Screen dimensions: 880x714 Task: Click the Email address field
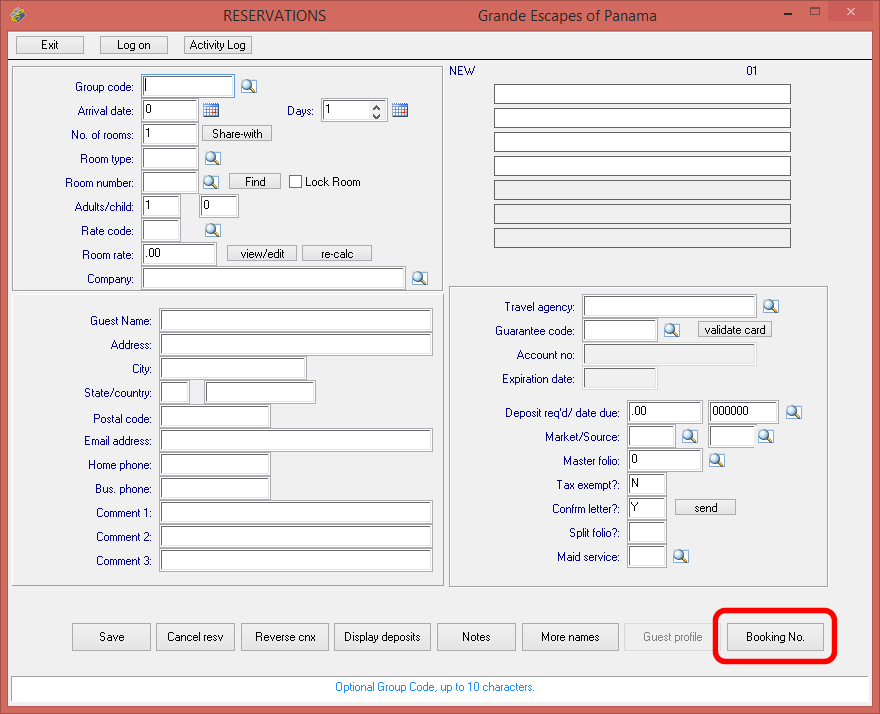(296, 441)
